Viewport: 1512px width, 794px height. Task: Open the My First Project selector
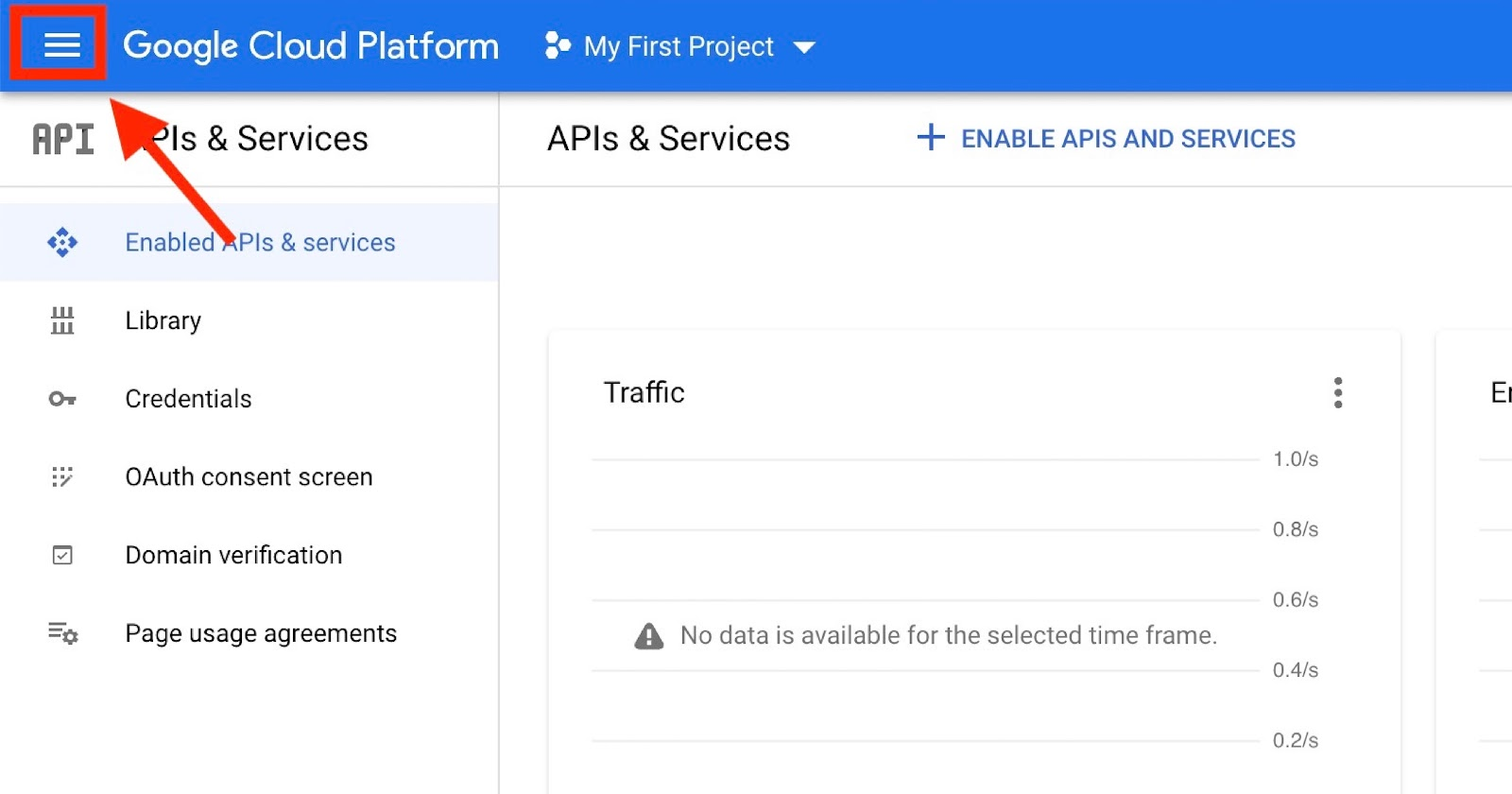pos(679,46)
